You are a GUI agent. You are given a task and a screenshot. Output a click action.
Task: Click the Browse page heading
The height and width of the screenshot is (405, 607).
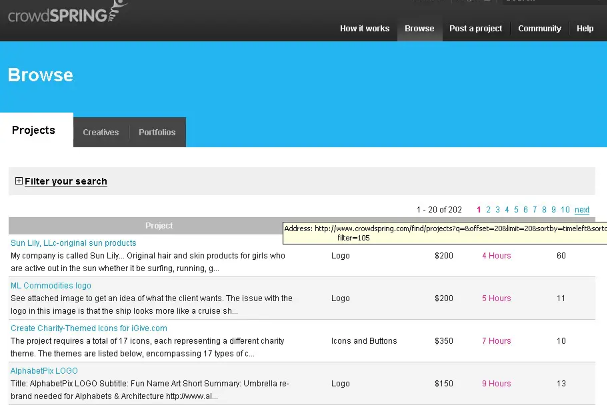click(40, 75)
